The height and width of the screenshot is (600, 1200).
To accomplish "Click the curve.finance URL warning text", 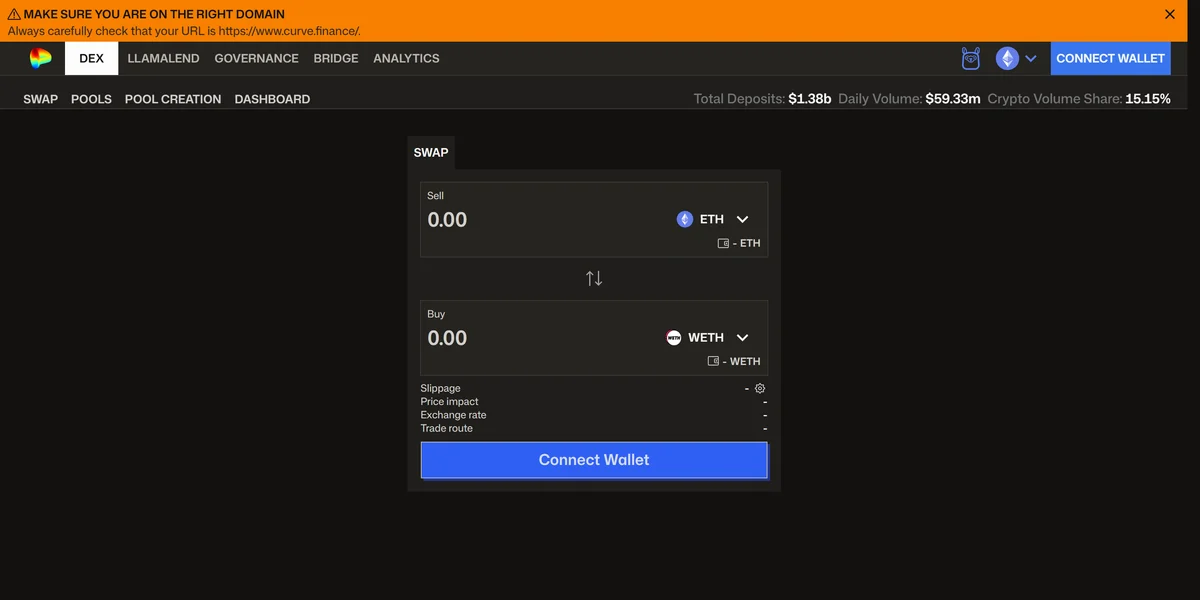I will 184,31.
